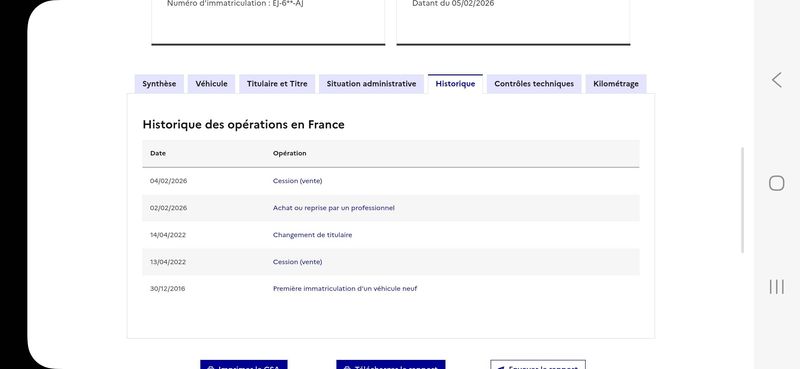Screen dimensions: 800x369
Task: Open the Véhicule tab
Action: (x=211, y=84)
